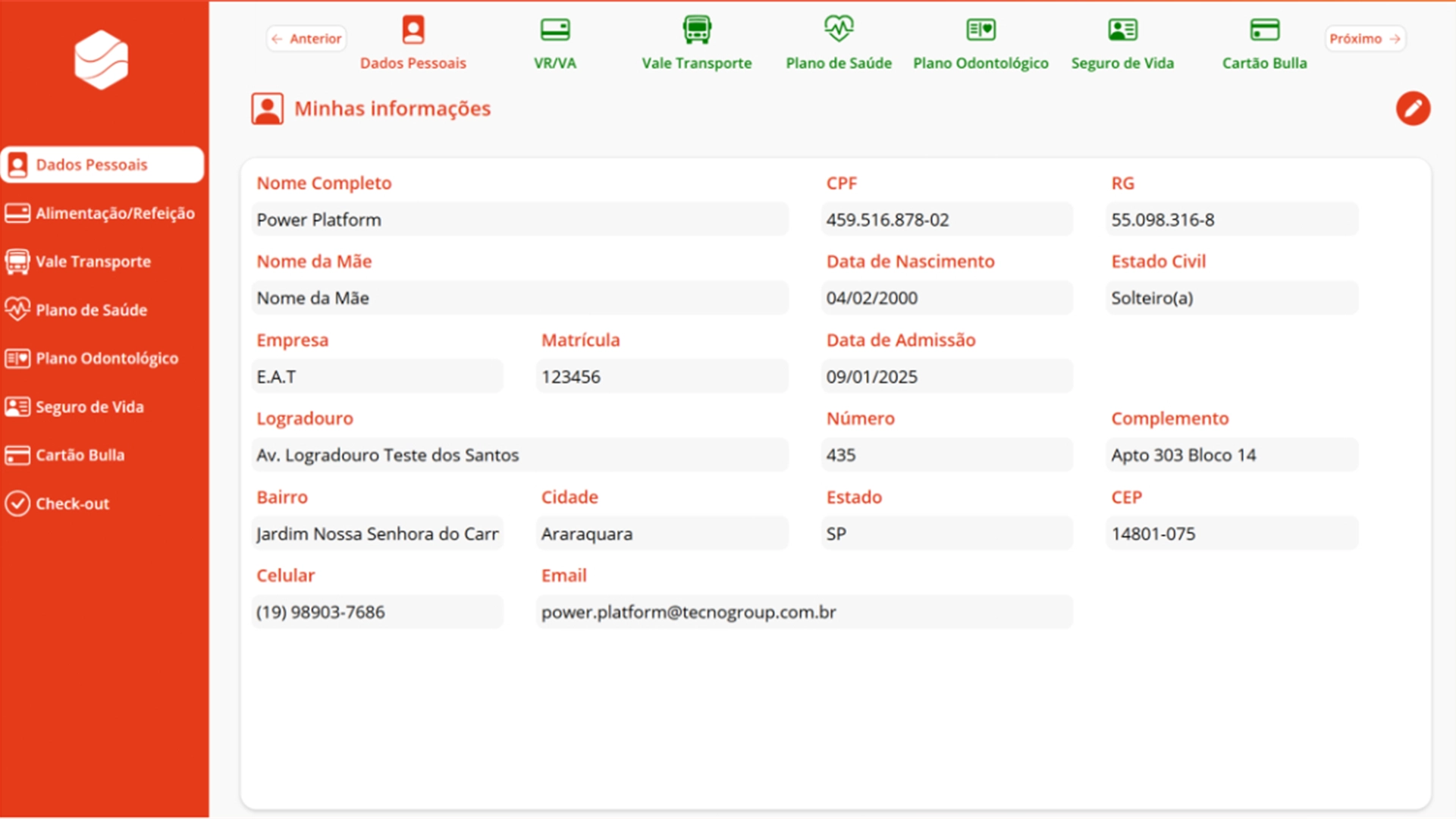Click the Estado field showing SP
This screenshot has width=1456, height=819.
pos(946,534)
